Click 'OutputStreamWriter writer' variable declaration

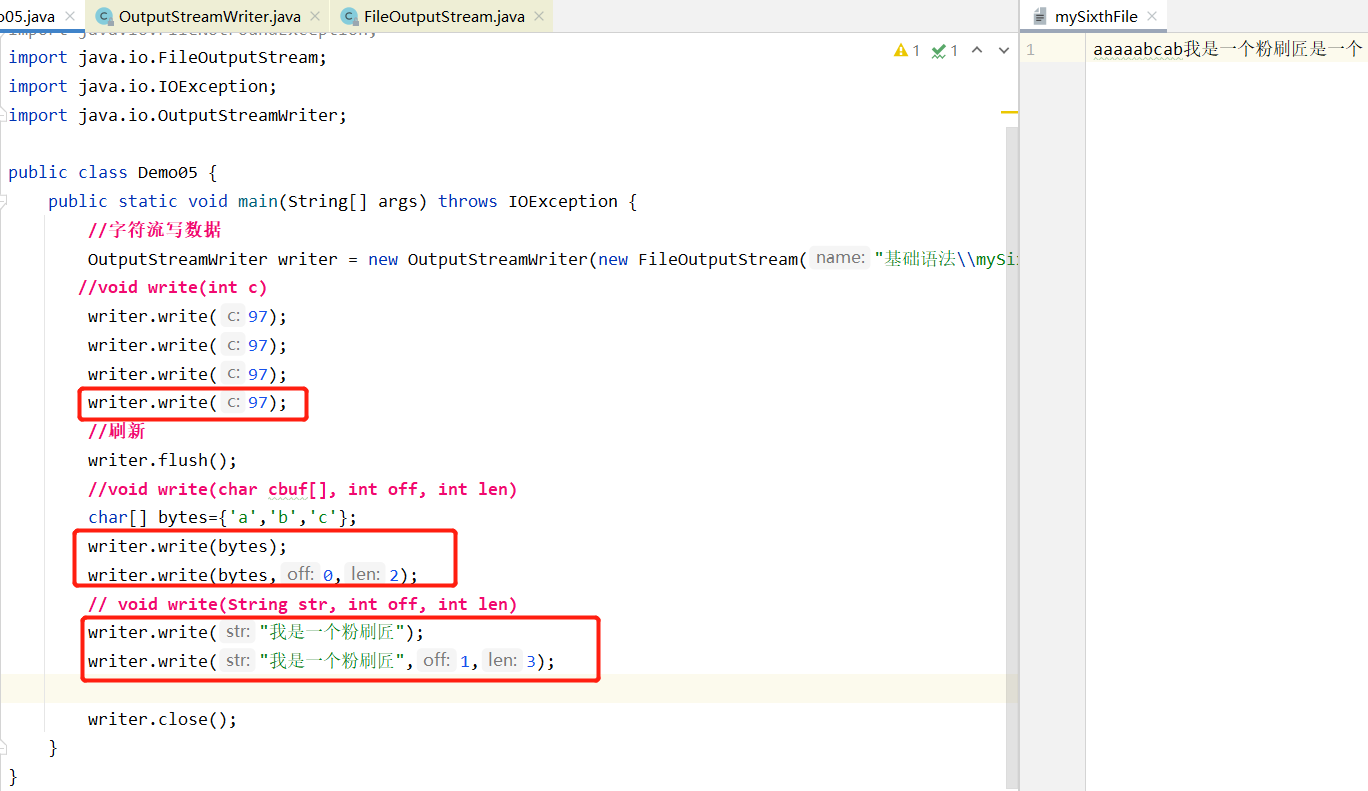[213, 259]
